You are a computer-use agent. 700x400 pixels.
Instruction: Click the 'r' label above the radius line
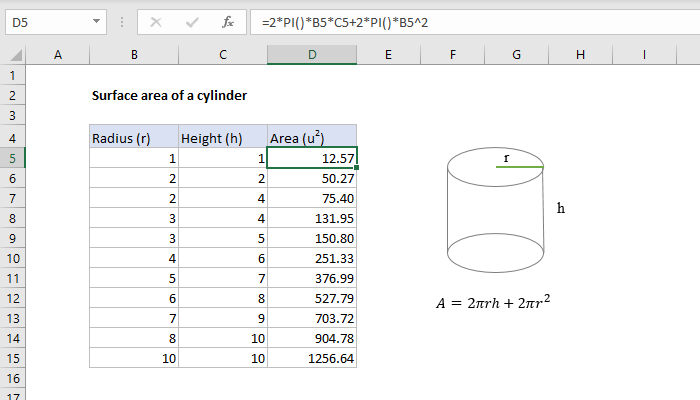[506, 158]
